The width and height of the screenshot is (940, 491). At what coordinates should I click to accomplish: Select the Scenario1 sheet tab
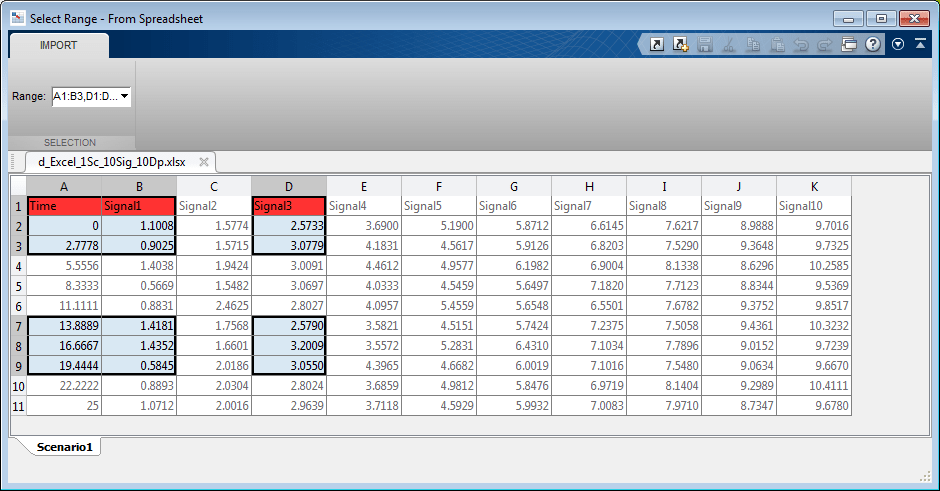(65, 447)
